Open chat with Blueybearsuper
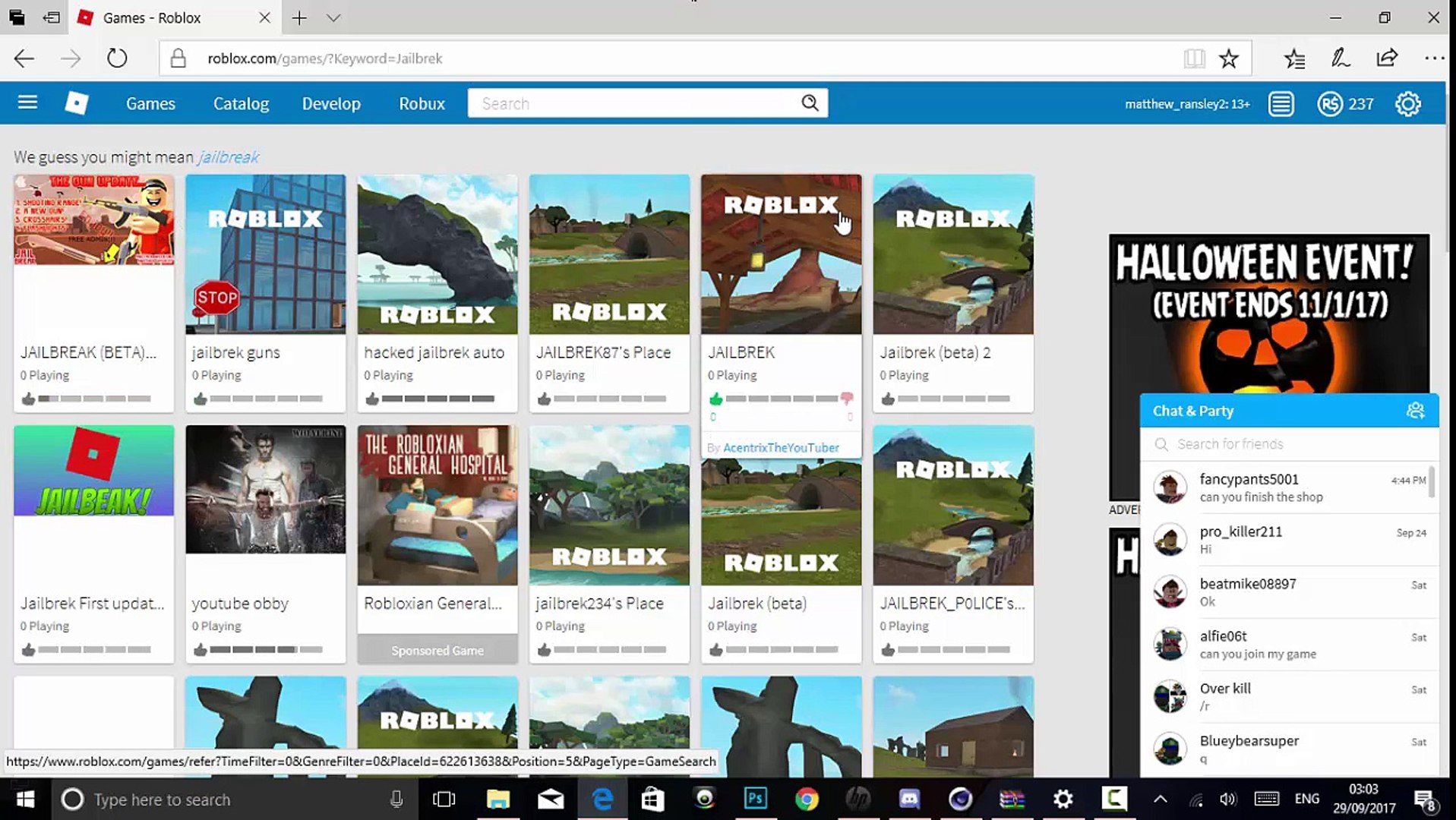The image size is (1456, 820). tap(1289, 749)
